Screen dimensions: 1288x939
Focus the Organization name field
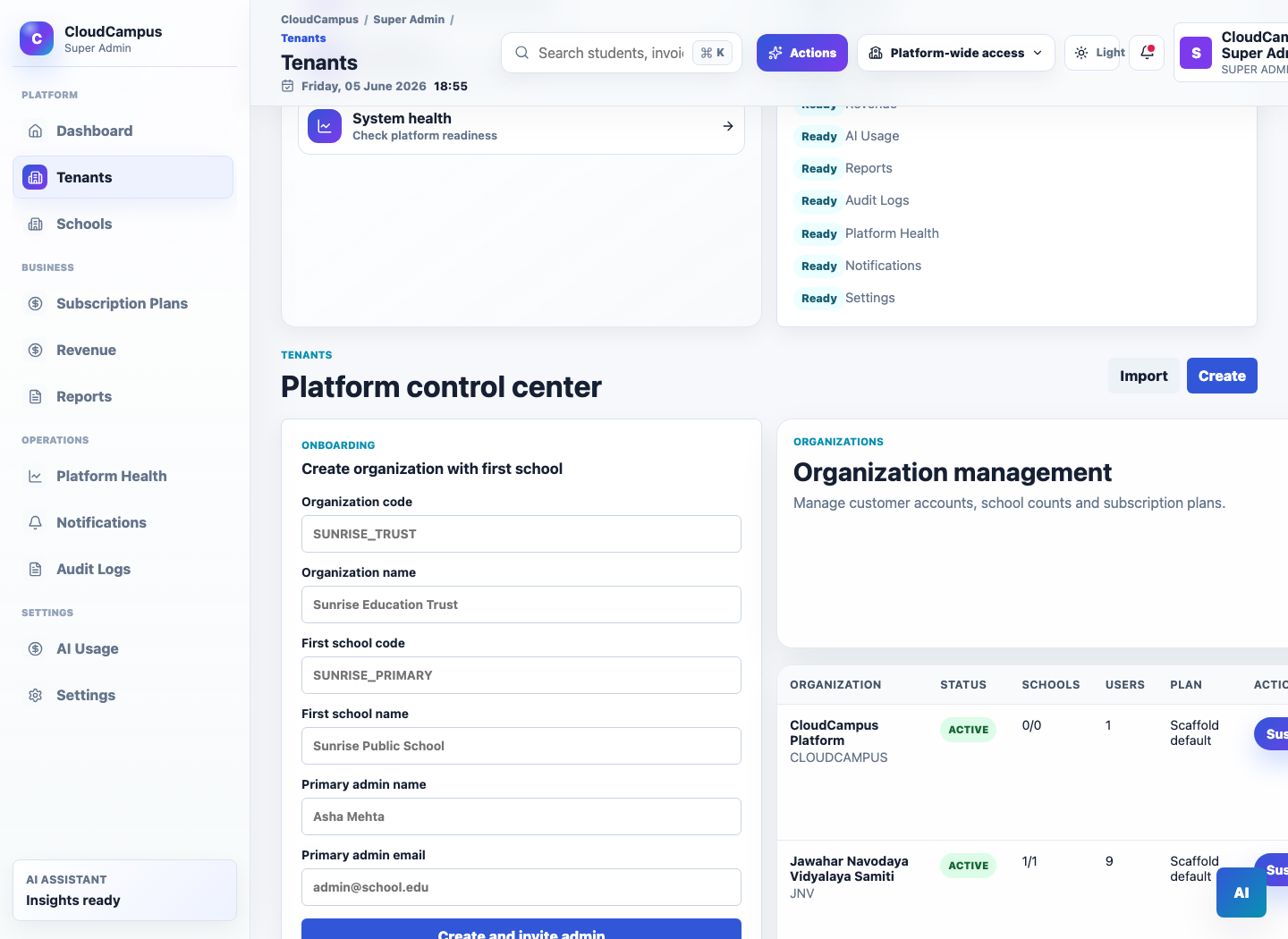(521, 605)
